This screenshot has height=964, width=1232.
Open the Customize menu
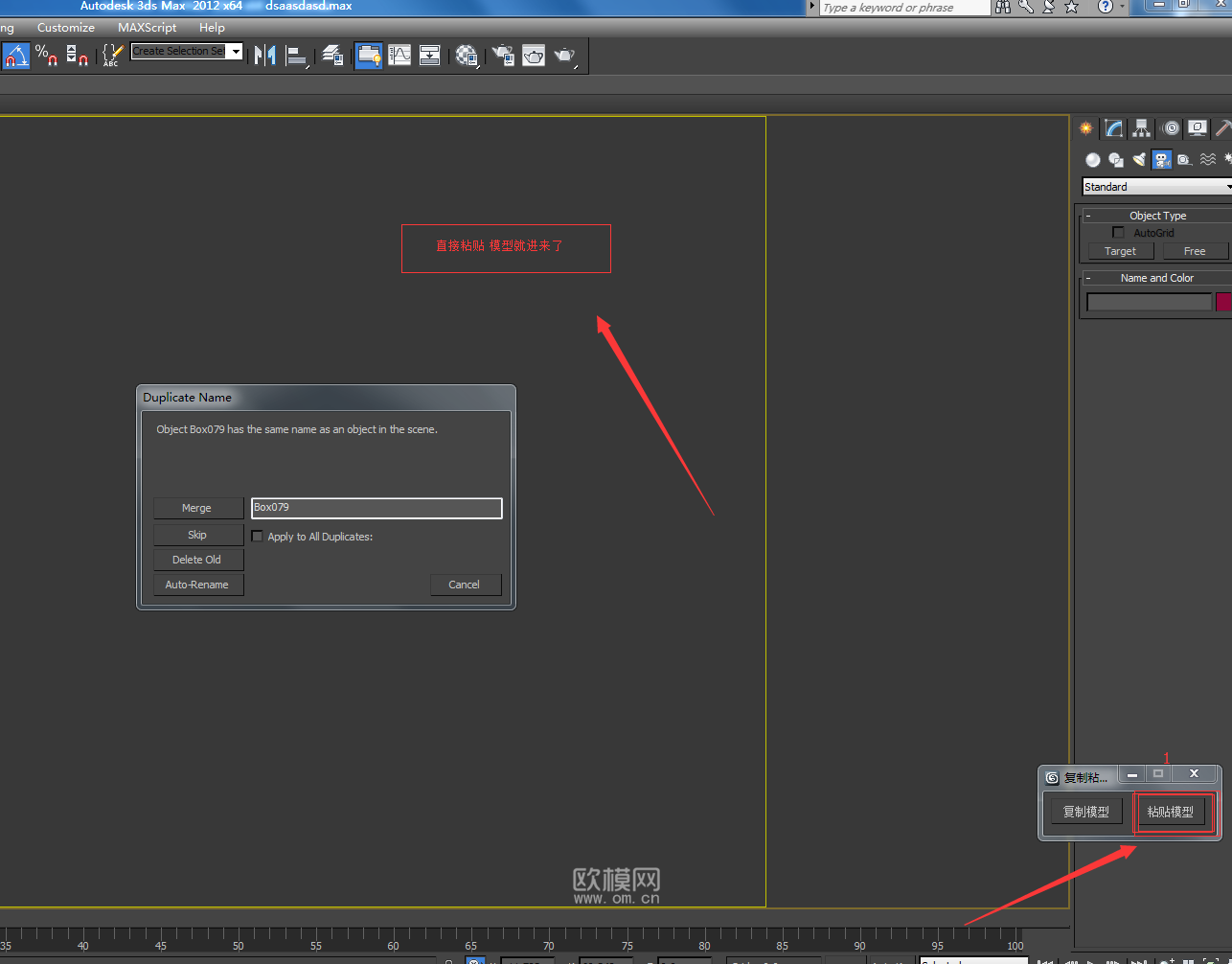pos(66,28)
